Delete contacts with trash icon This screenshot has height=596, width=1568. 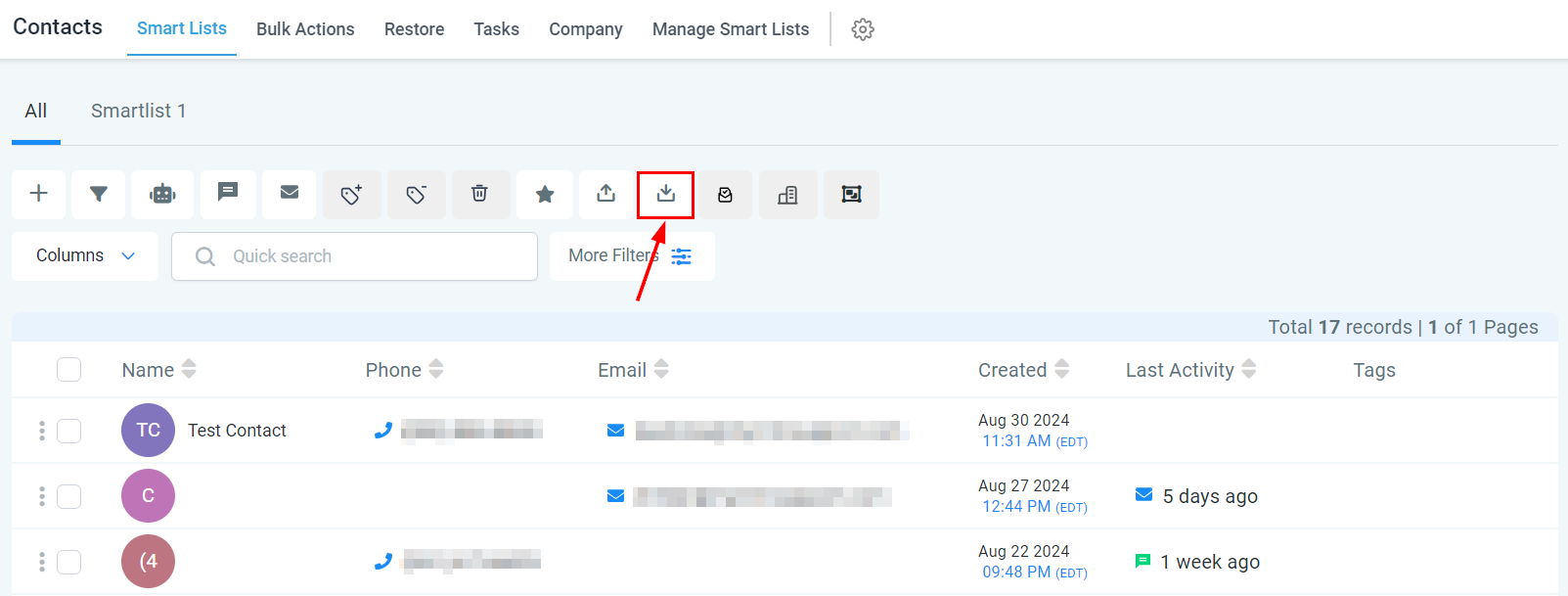479,194
